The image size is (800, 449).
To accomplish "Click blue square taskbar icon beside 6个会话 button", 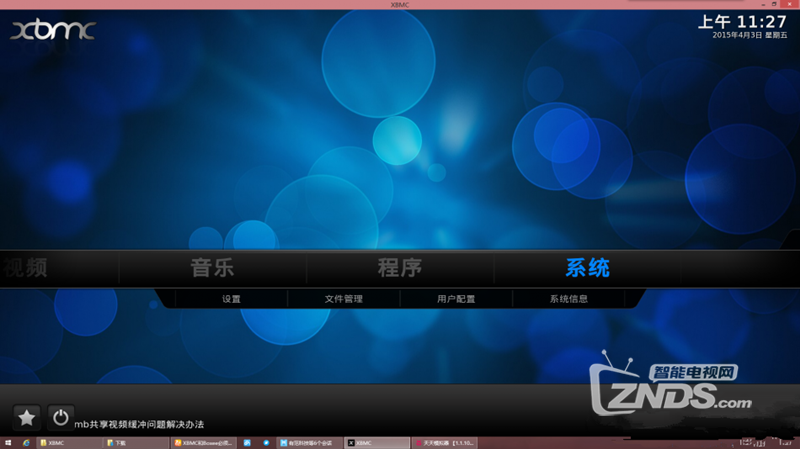I will [x=247, y=443].
